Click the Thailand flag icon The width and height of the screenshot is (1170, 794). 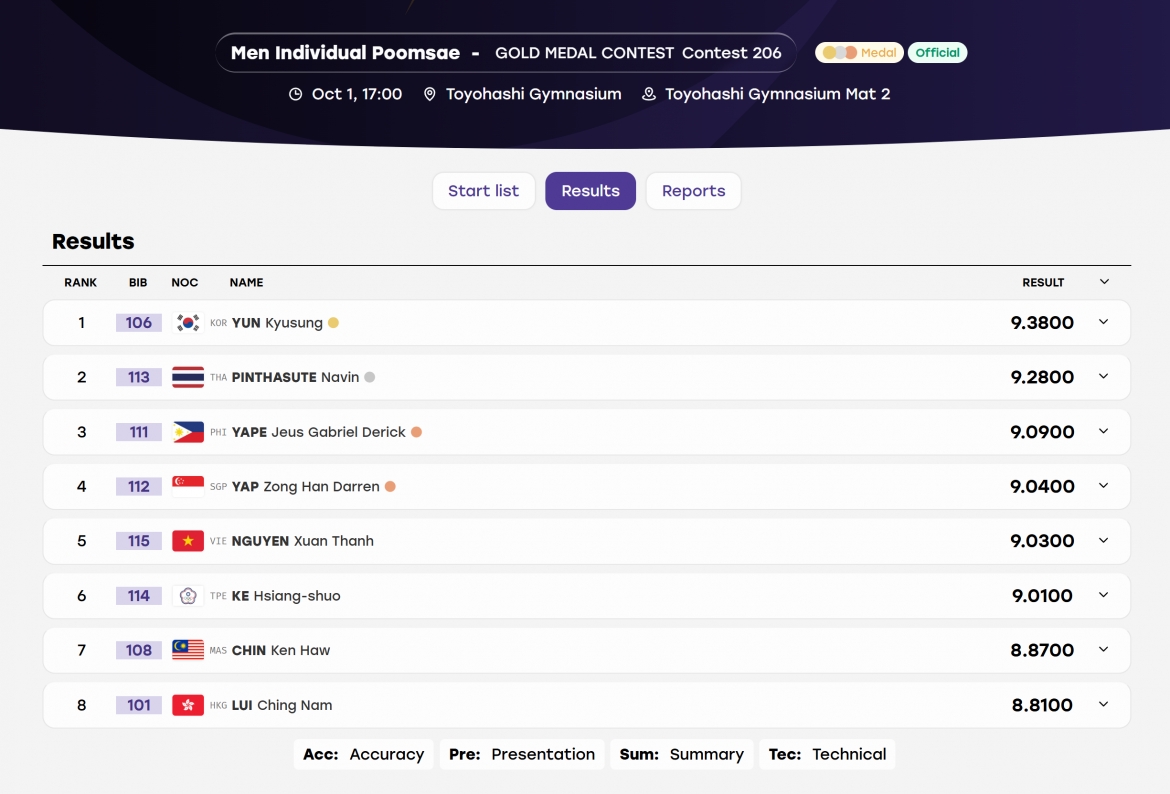click(x=188, y=377)
